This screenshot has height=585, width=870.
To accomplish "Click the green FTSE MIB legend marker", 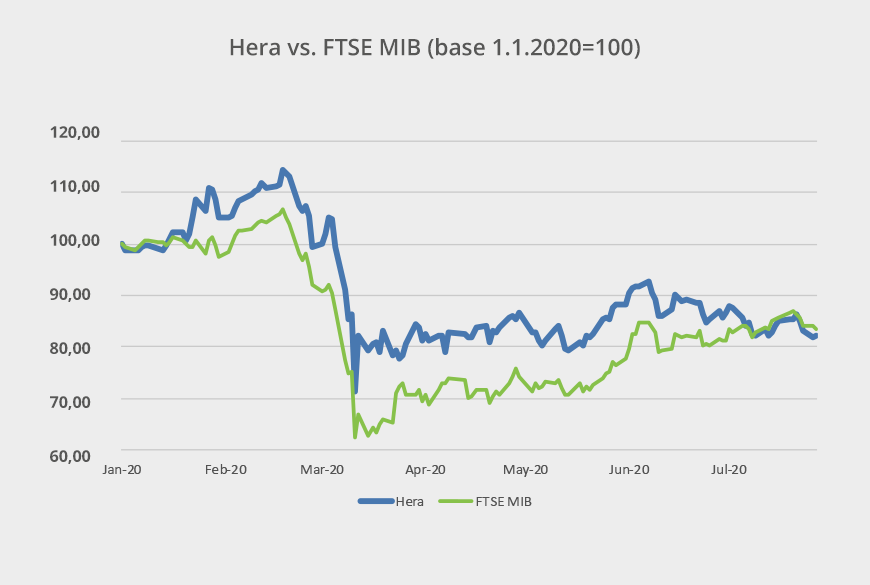I will pyautogui.click(x=456, y=501).
